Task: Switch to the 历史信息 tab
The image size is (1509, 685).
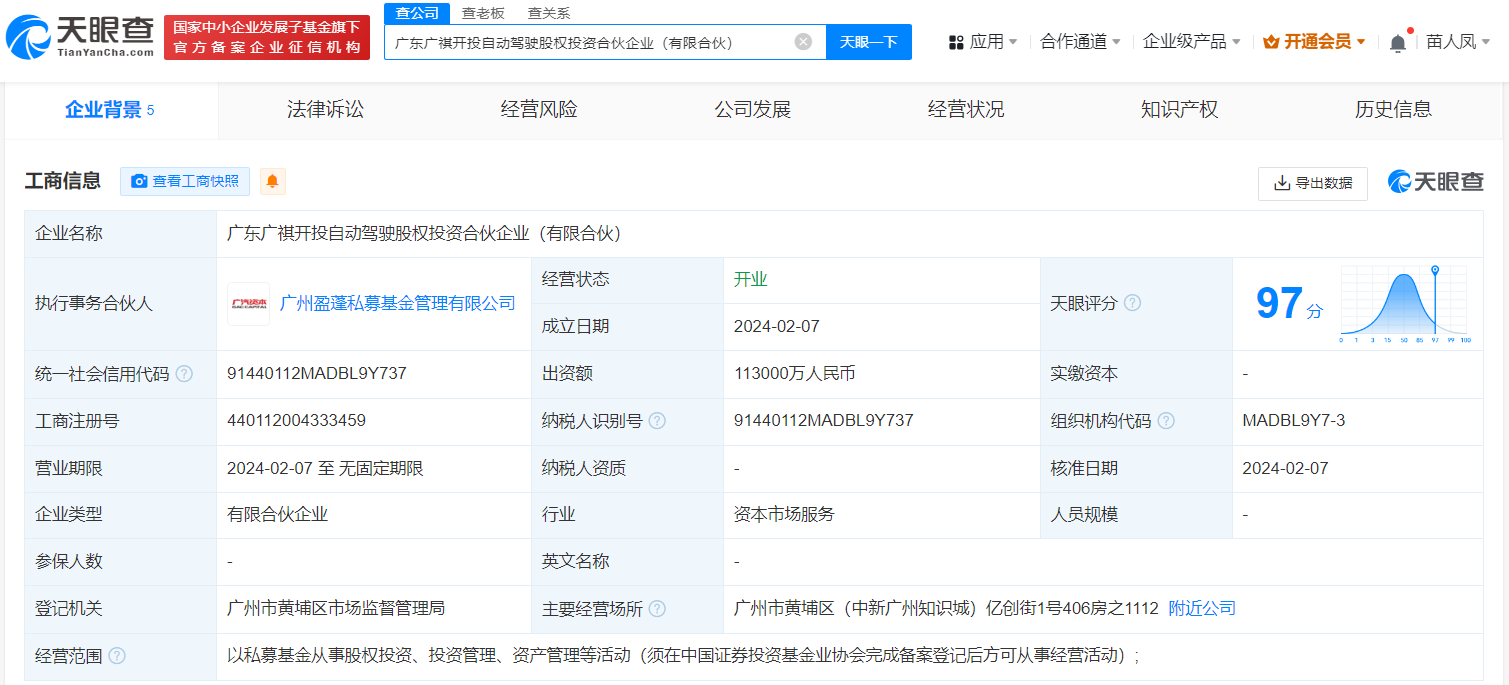Action: 1393,110
